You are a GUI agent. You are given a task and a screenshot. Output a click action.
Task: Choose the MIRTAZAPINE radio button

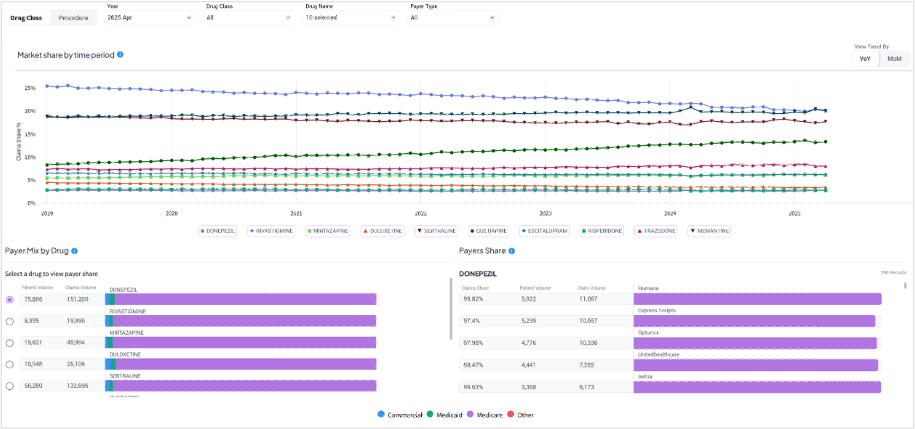[x=10, y=343]
